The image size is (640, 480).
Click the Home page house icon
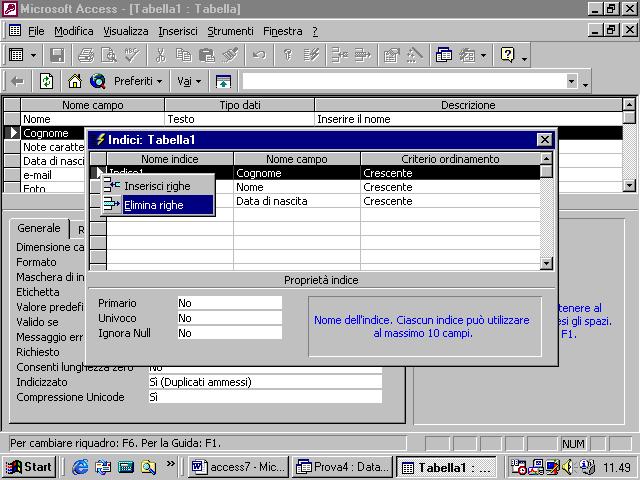pyautogui.click(x=75, y=81)
